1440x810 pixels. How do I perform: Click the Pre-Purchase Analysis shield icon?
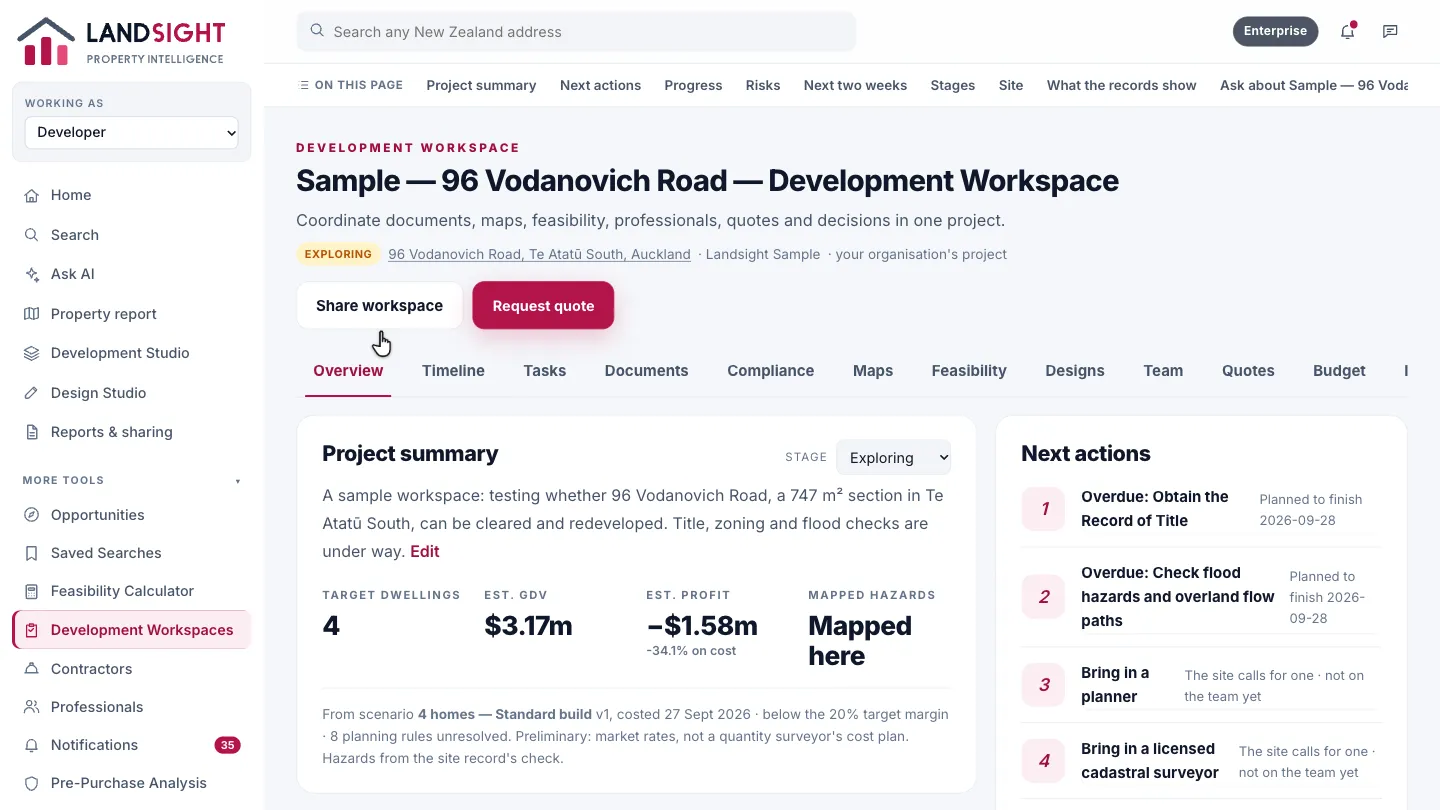pyautogui.click(x=32, y=783)
